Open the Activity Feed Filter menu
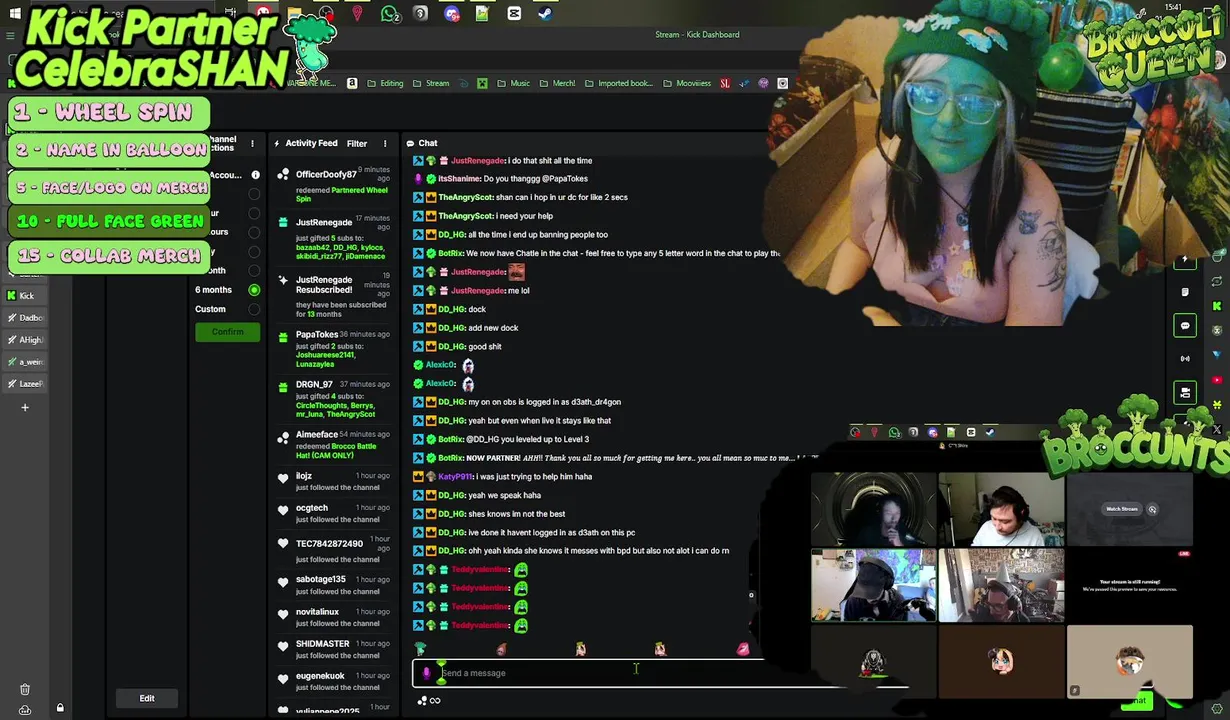This screenshot has width=1230, height=720. pyautogui.click(x=356, y=143)
